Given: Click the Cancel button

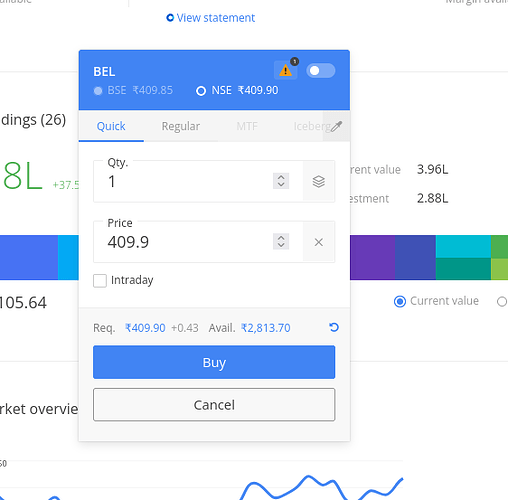Looking at the screenshot, I should tap(214, 405).
